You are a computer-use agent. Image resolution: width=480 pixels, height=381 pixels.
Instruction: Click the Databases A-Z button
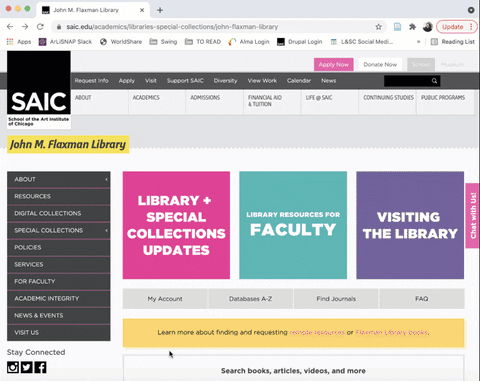pyautogui.click(x=250, y=299)
